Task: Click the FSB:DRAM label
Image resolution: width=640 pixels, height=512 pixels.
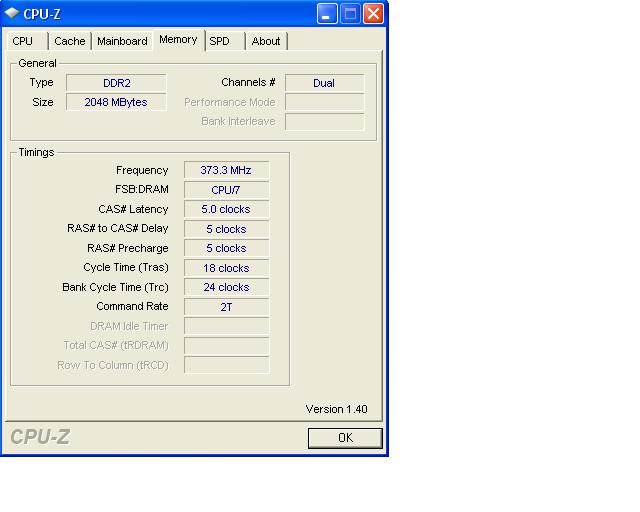Action: coord(142,189)
